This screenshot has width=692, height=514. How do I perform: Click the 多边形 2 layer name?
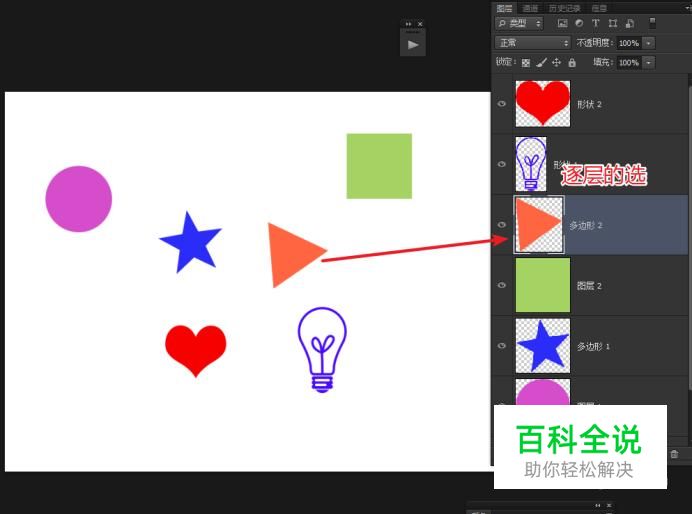(586, 225)
